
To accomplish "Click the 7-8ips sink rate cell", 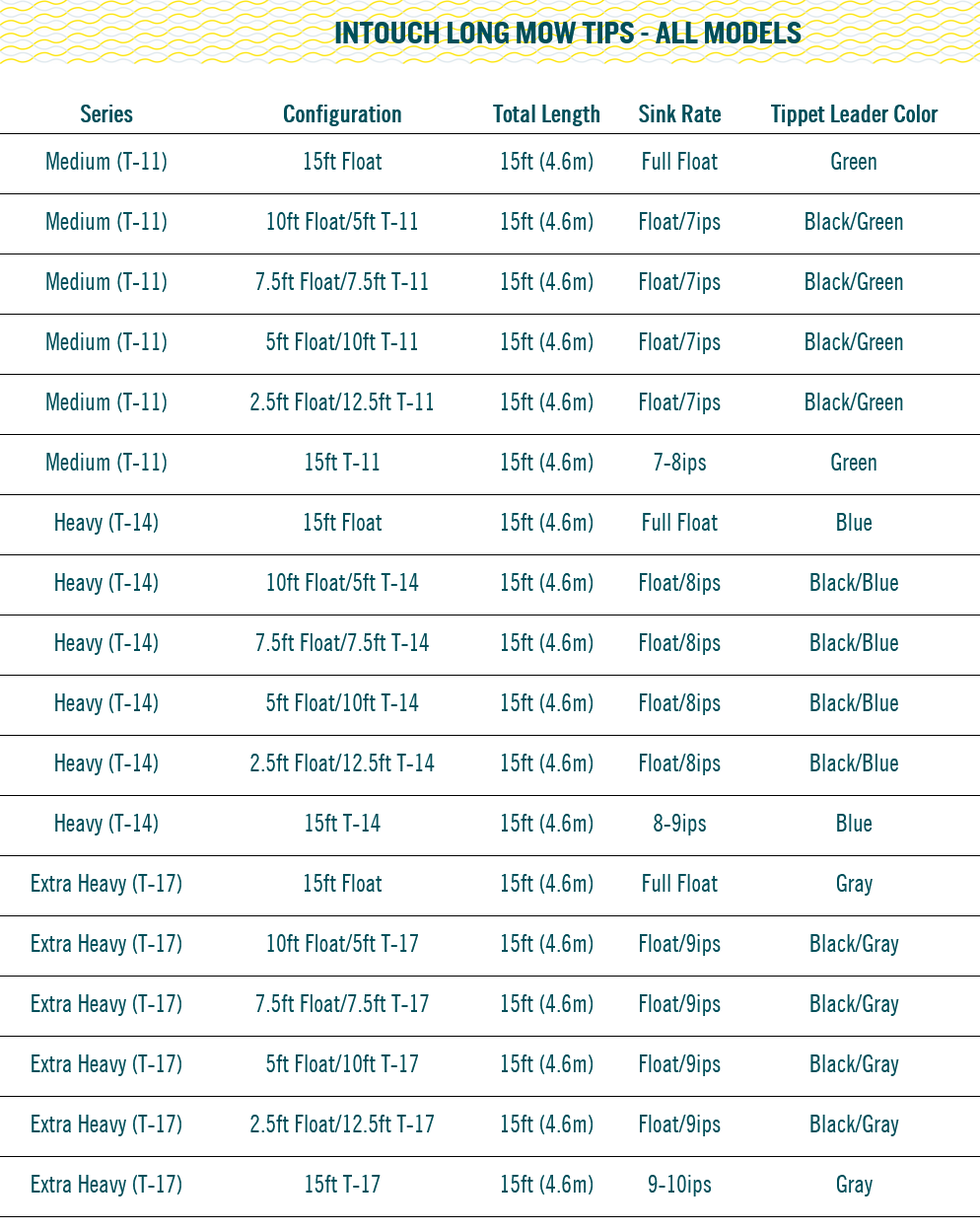I will point(679,463).
